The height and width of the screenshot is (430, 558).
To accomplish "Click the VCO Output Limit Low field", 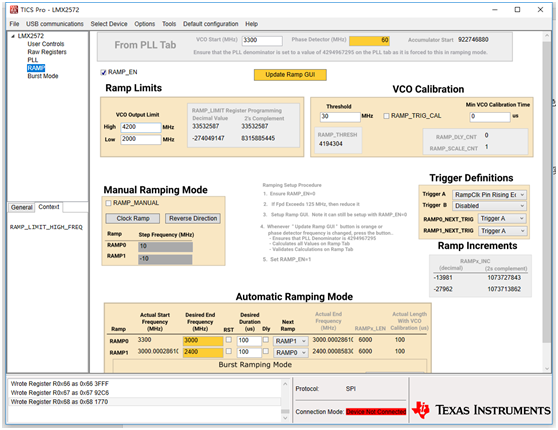I will pos(141,139).
